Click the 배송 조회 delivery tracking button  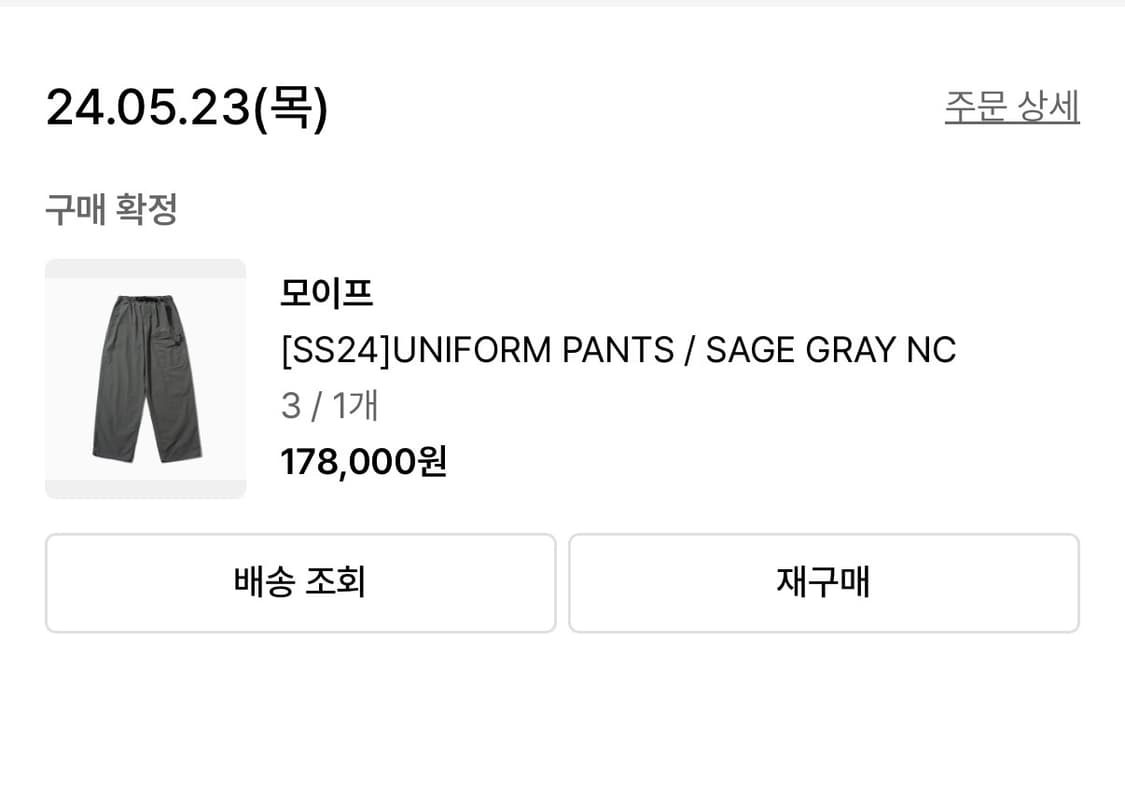[299, 583]
